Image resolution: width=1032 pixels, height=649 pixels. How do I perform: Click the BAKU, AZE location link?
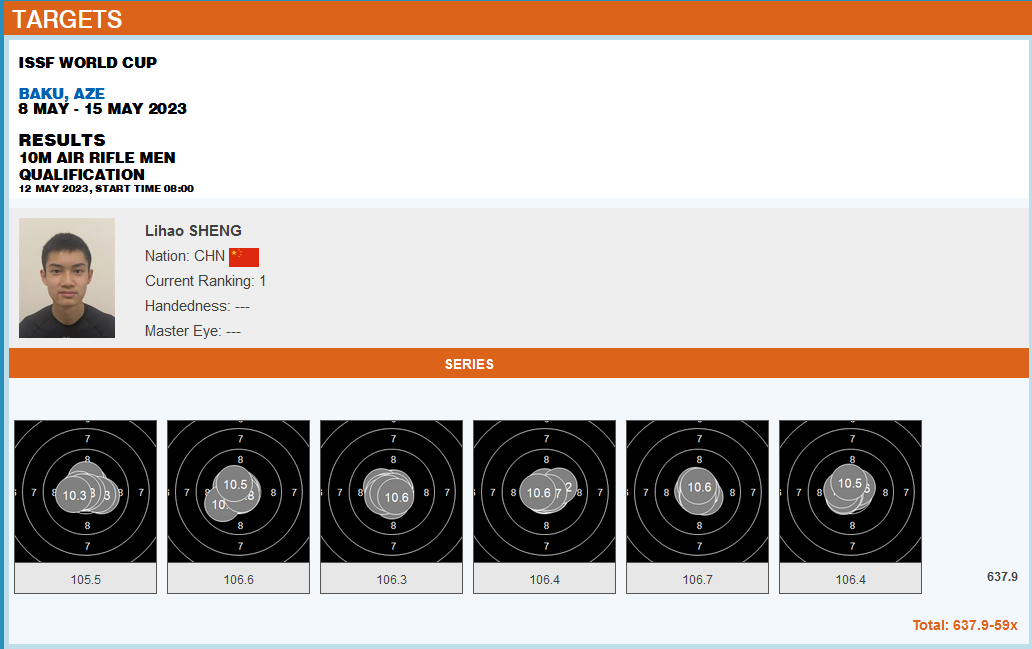coord(61,94)
